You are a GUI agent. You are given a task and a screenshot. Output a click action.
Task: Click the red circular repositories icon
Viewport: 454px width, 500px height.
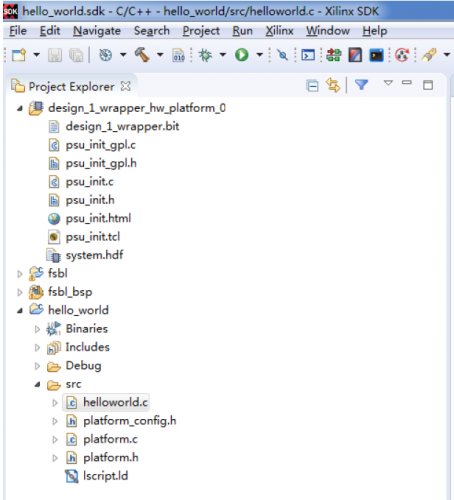coord(402,55)
